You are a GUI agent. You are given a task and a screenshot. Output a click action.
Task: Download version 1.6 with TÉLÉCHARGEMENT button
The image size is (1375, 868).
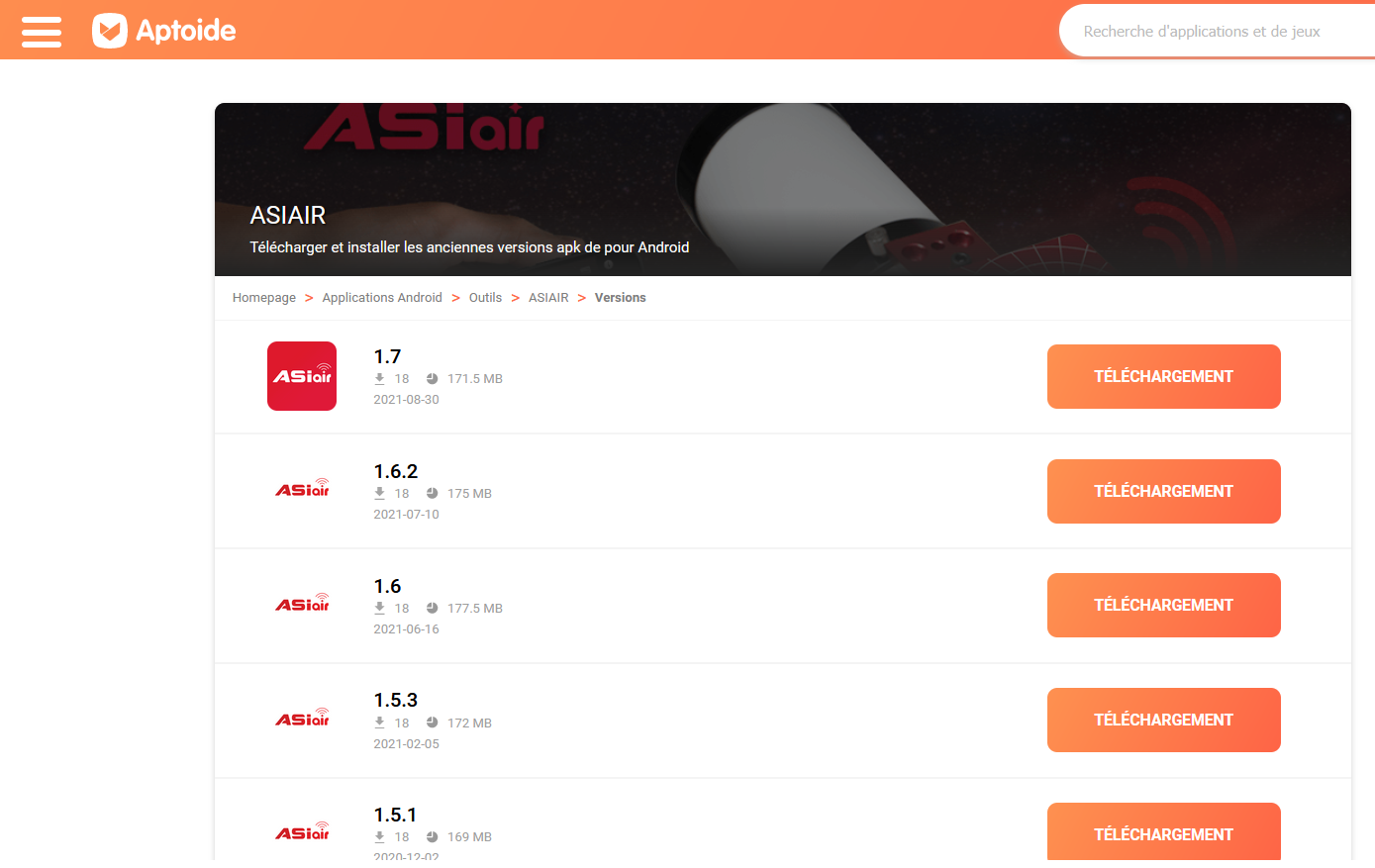coord(1164,605)
